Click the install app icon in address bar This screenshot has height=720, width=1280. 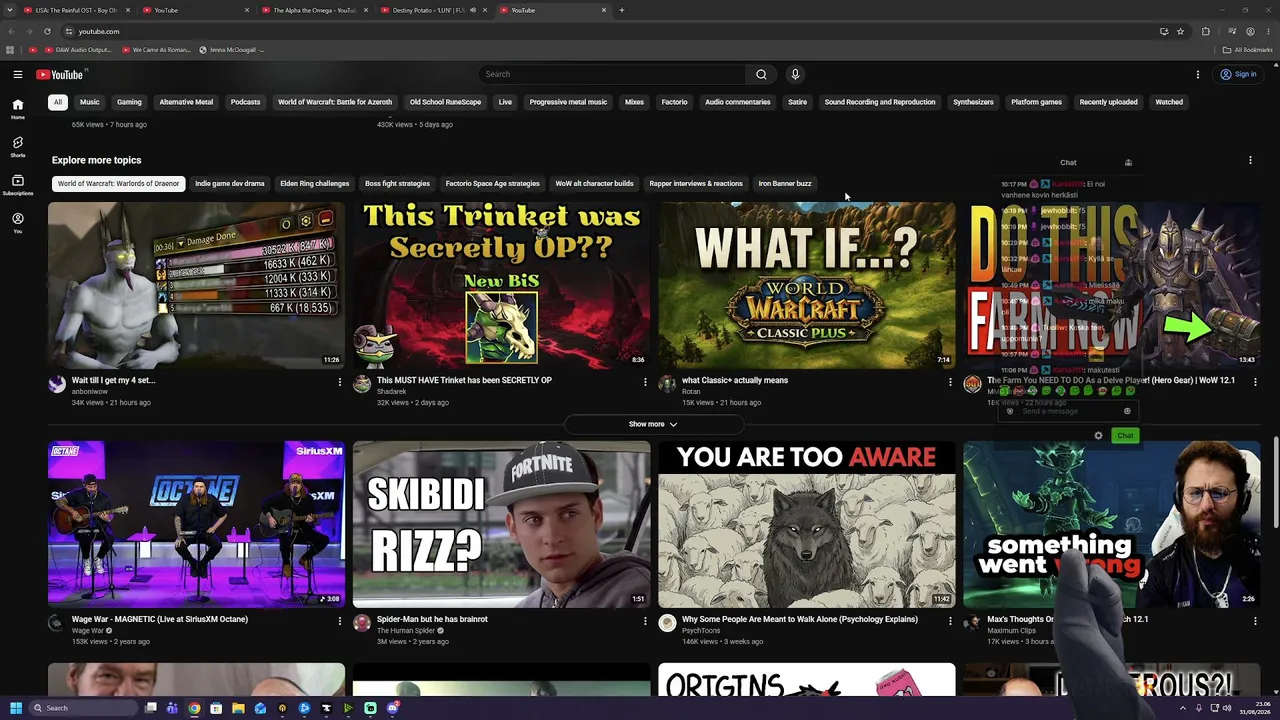[x=1163, y=31]
